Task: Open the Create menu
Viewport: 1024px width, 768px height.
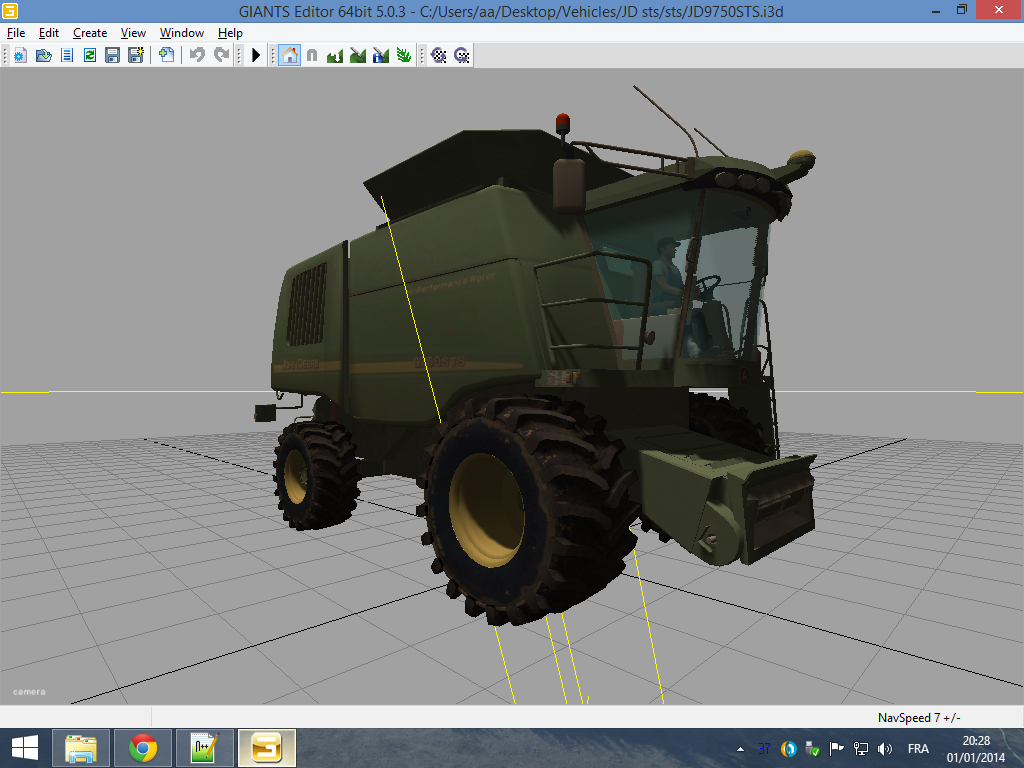Action: click(90, 33)
